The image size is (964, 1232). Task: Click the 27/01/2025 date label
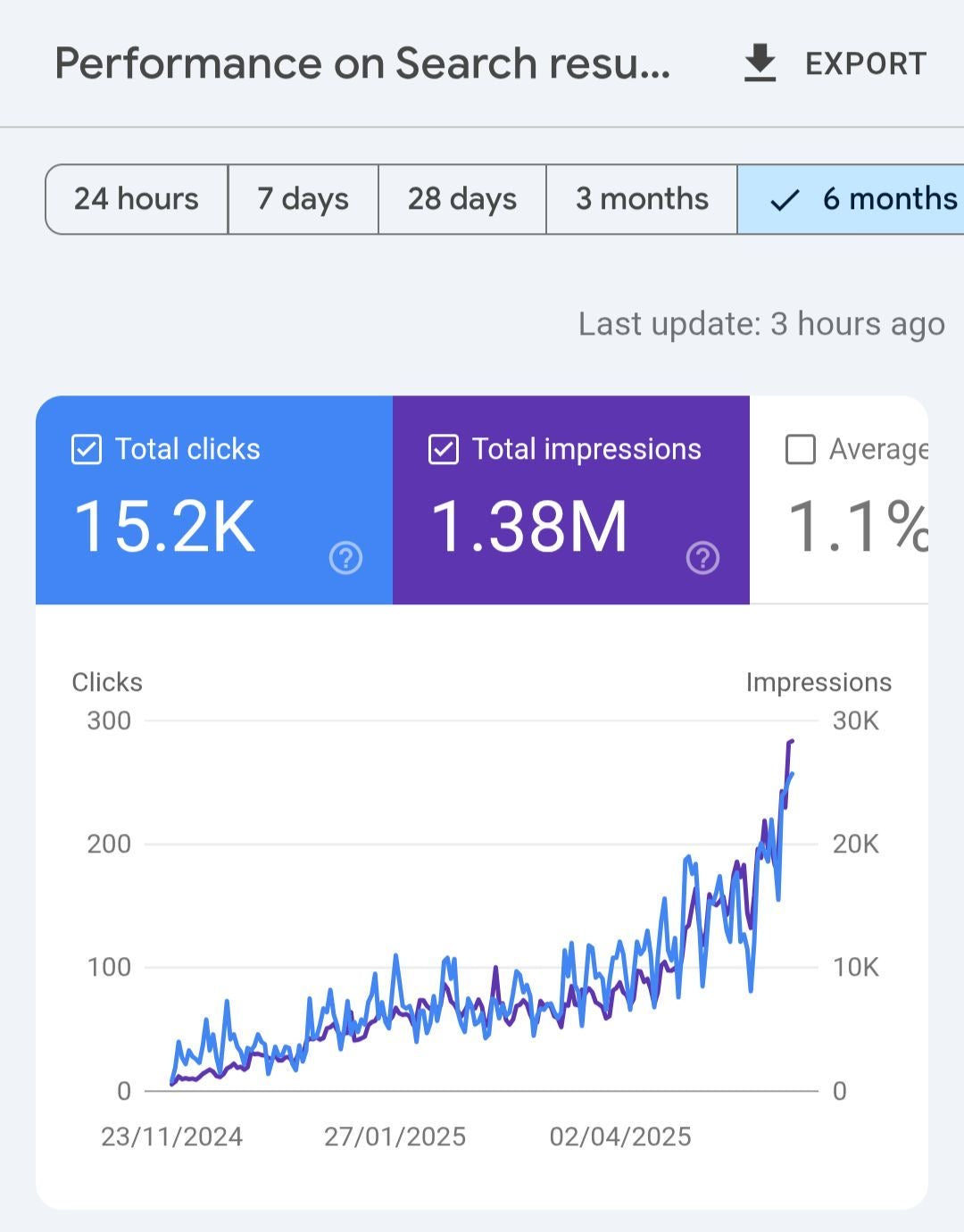(395, 1136)
